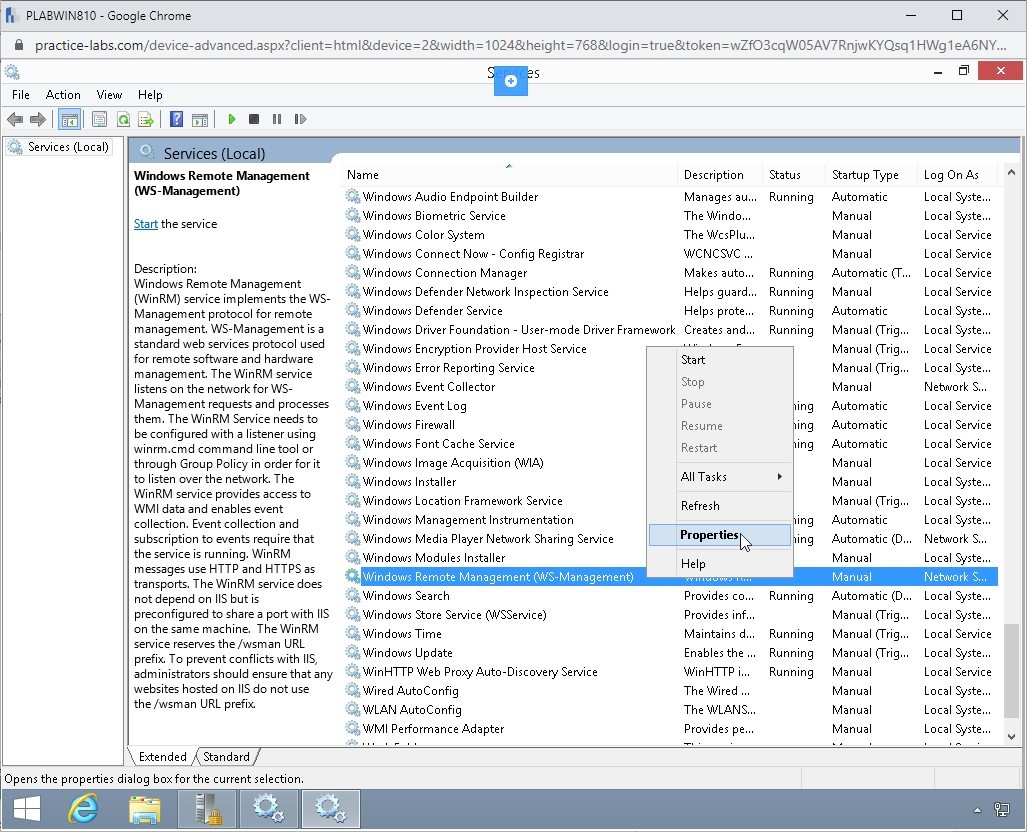Click the Start the service link
The image size is (1027, 832).
click(x=146, y=224)
